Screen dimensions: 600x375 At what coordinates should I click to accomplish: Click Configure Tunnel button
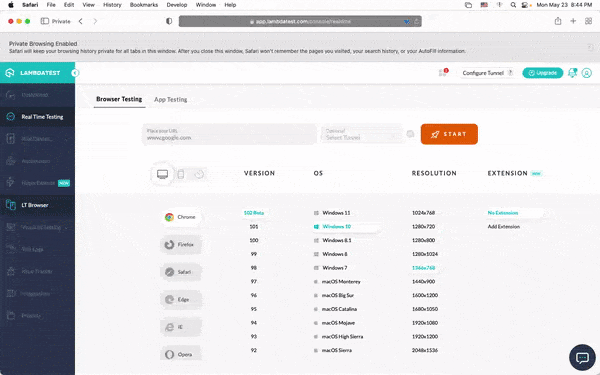click(x=487, y=73)
